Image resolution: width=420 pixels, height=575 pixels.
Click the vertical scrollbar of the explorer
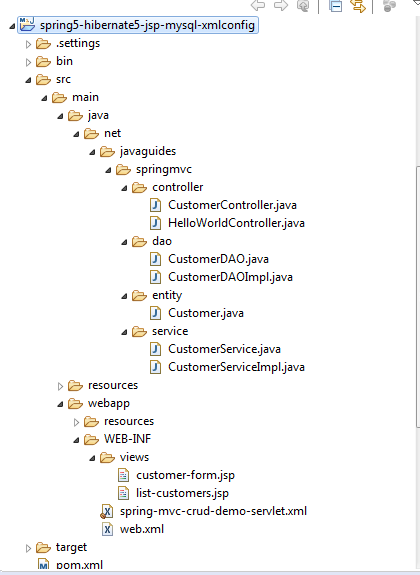pyautogui.click(x=418, y=296)
